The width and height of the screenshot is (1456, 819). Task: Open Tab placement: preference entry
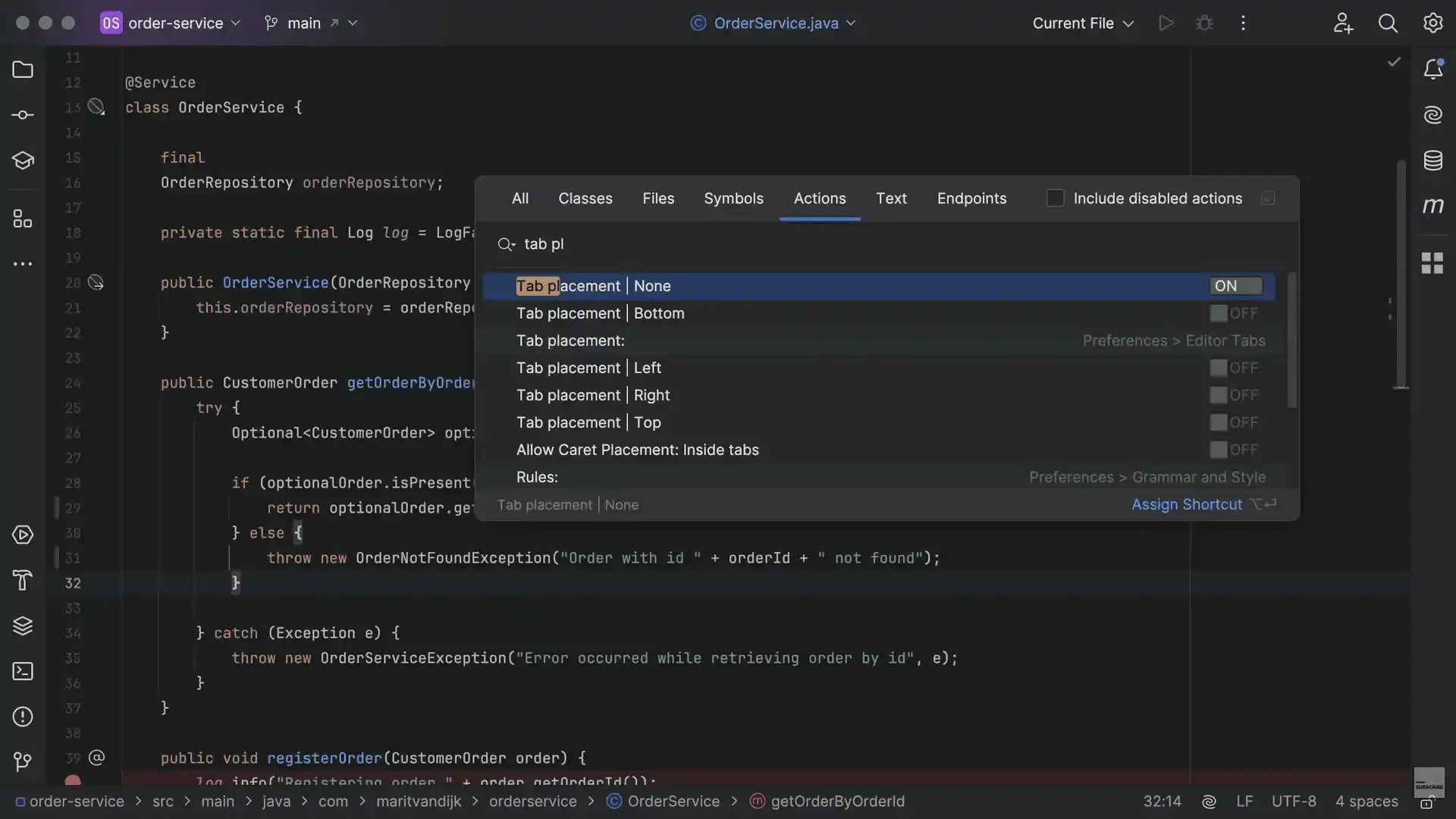[x=880, y=340]
